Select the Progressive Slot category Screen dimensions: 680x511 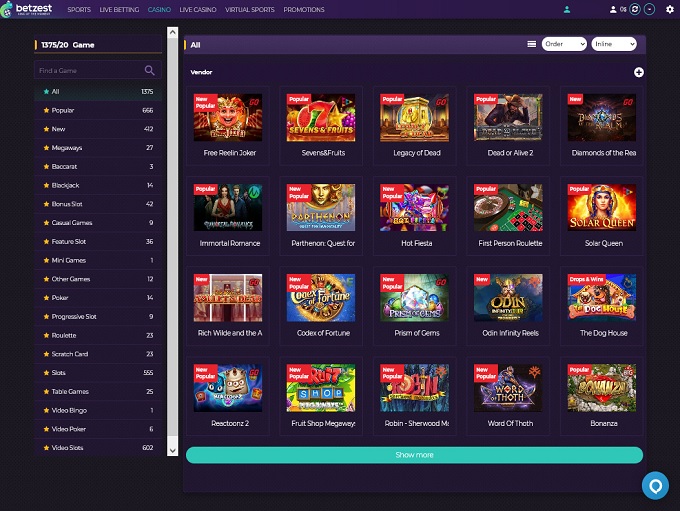pyautogui.click(x=98, y=317)
